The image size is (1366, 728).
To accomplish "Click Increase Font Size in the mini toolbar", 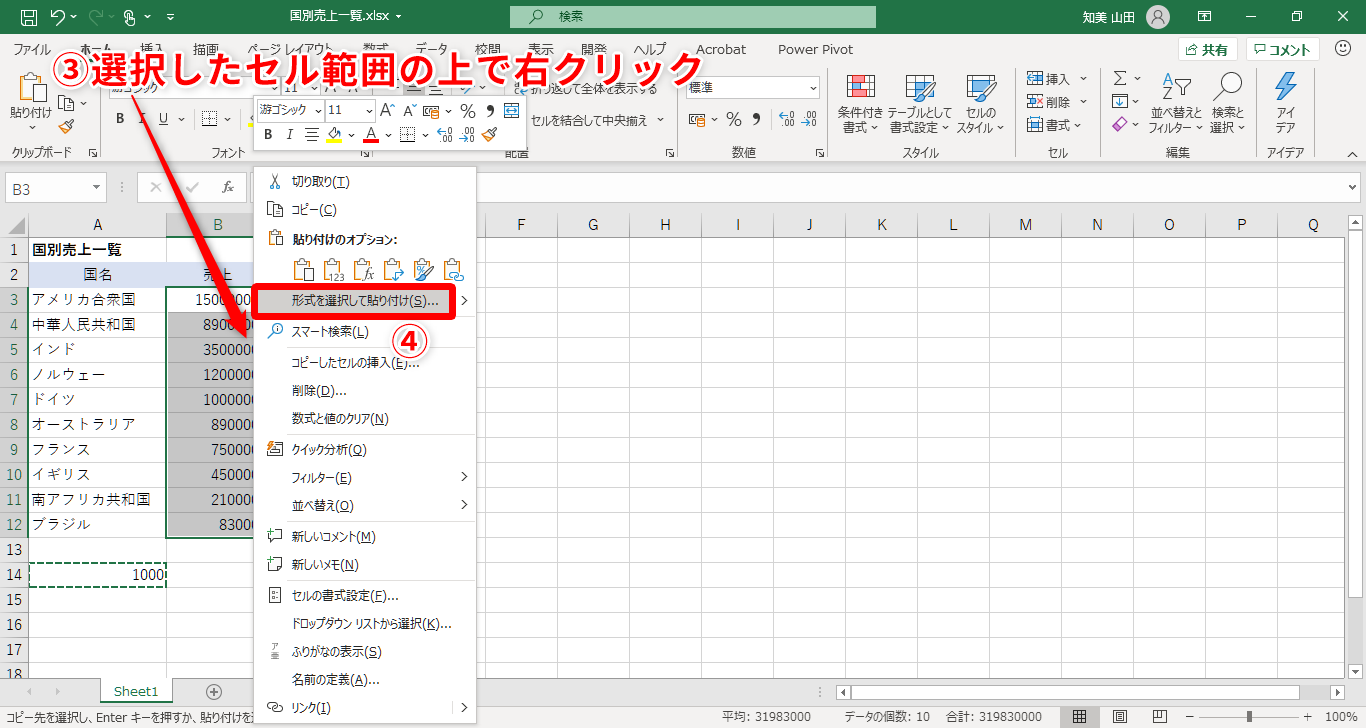I will click(x=387, y=110).
